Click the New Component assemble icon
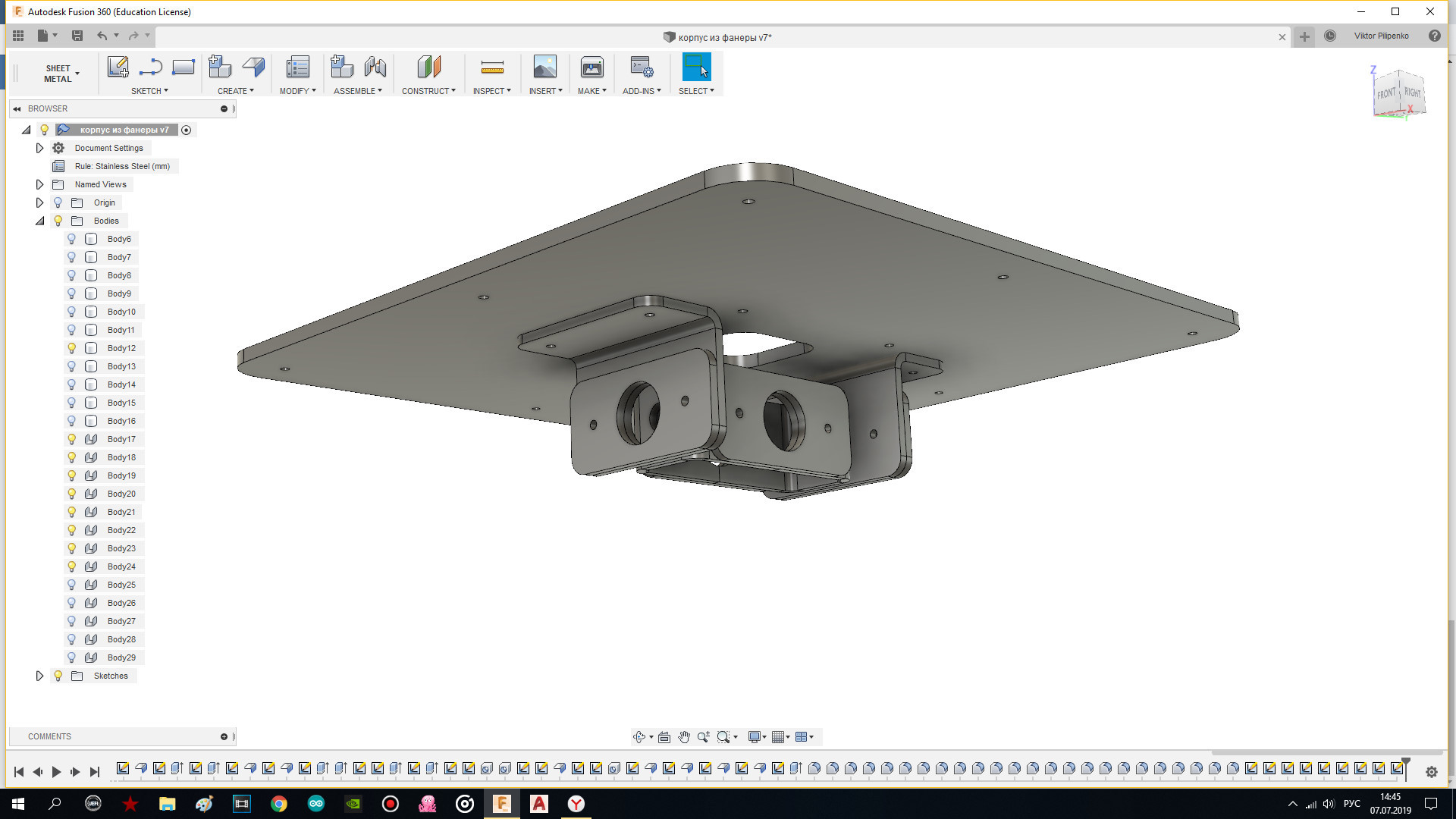1456x819 pixels. (342, 67)
